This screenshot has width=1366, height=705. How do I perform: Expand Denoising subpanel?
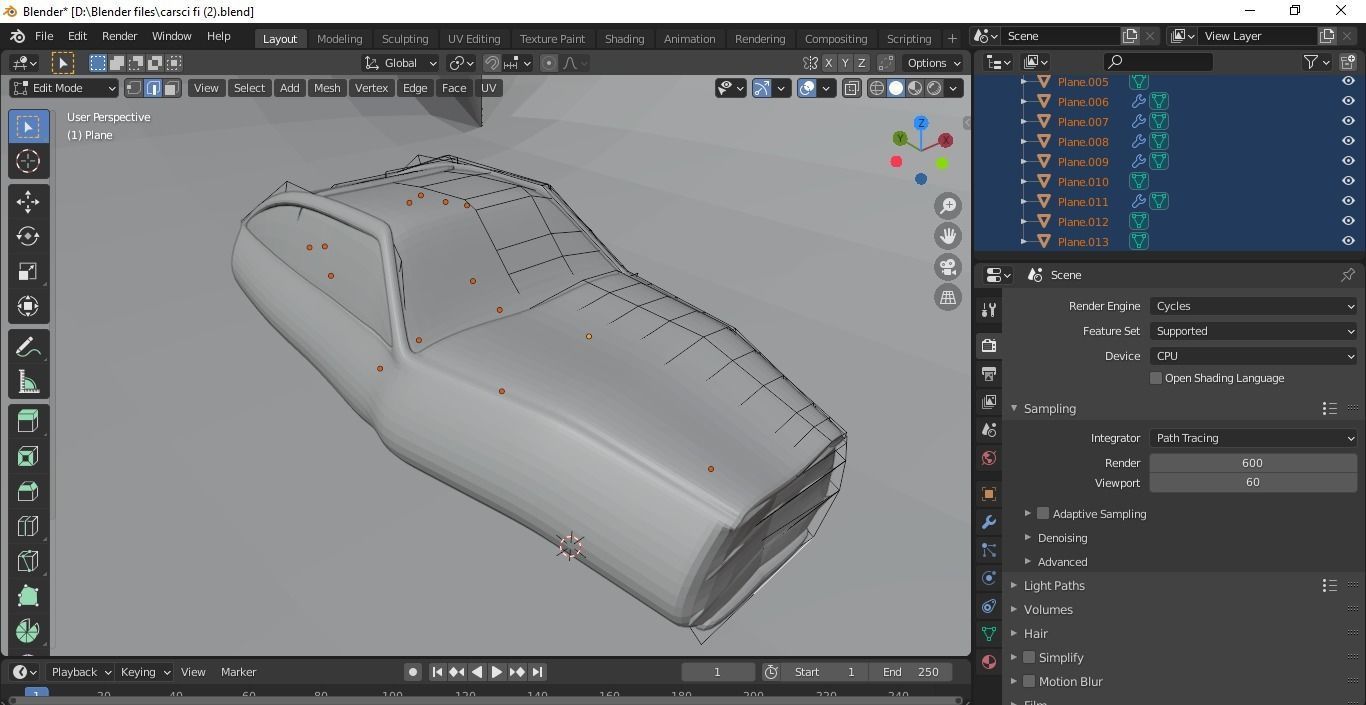tap(1062, 537)
